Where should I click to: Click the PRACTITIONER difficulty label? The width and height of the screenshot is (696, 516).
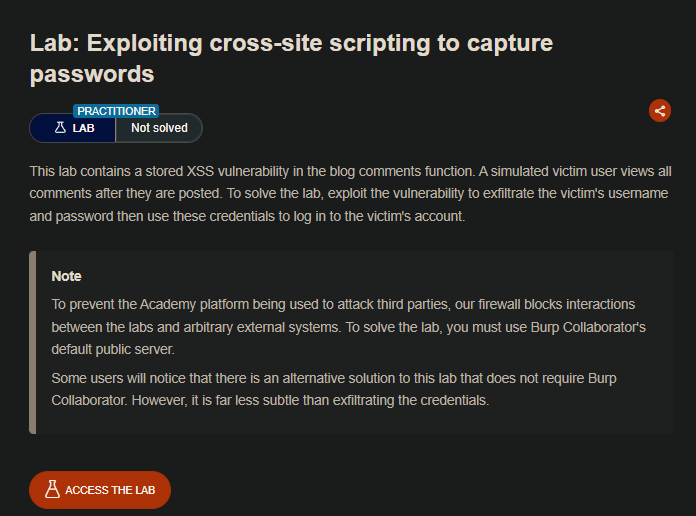pos(116,111)
